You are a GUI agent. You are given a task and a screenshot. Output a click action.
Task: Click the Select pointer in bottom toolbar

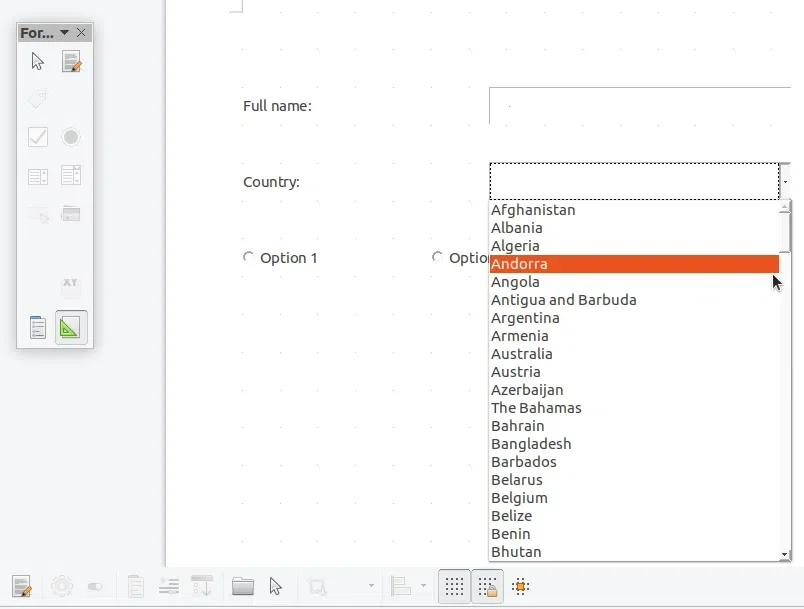pyautogui.click(x=276, y=587)
